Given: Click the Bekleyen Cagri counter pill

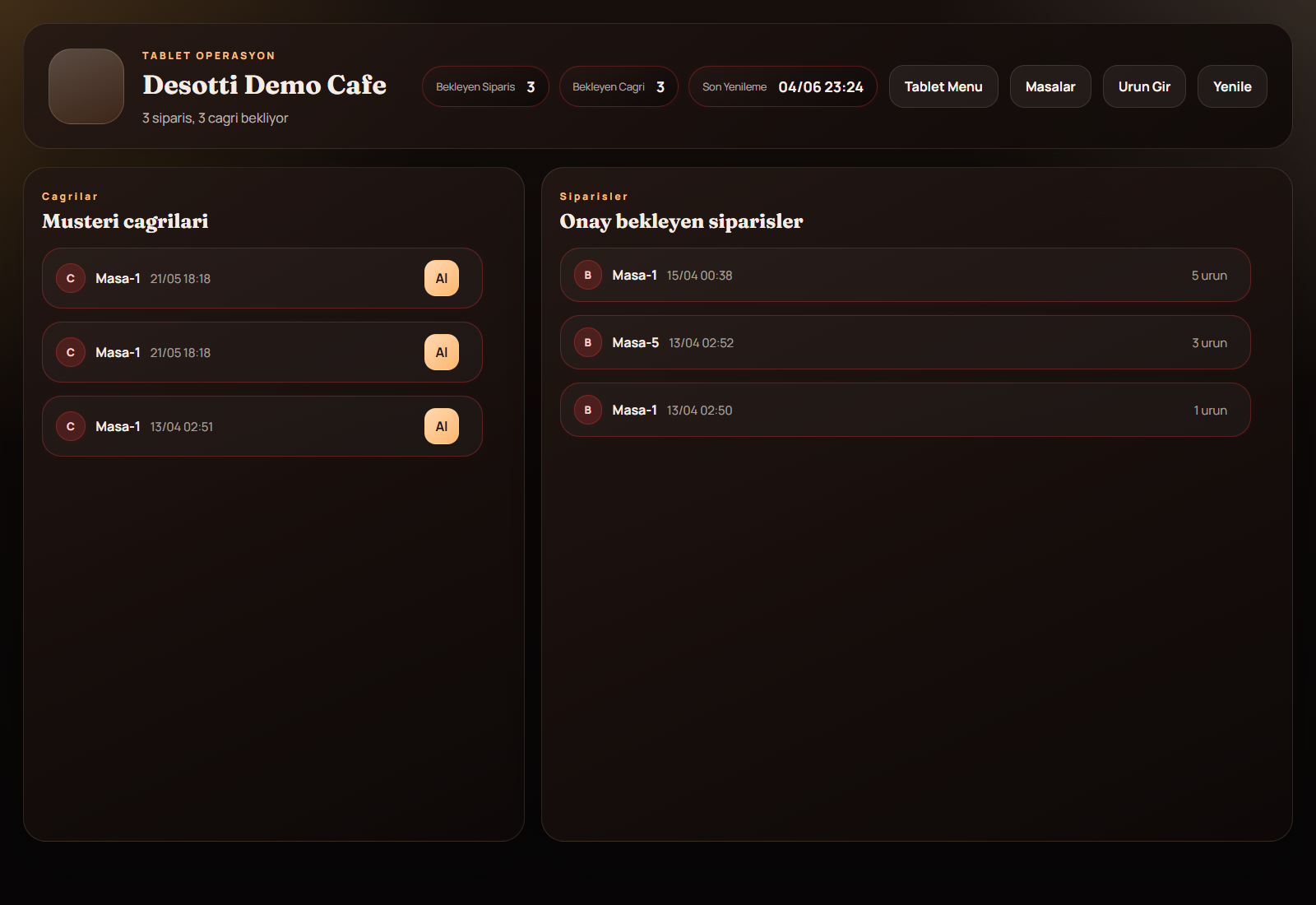Looking at the screenshot, I should 619,86.
